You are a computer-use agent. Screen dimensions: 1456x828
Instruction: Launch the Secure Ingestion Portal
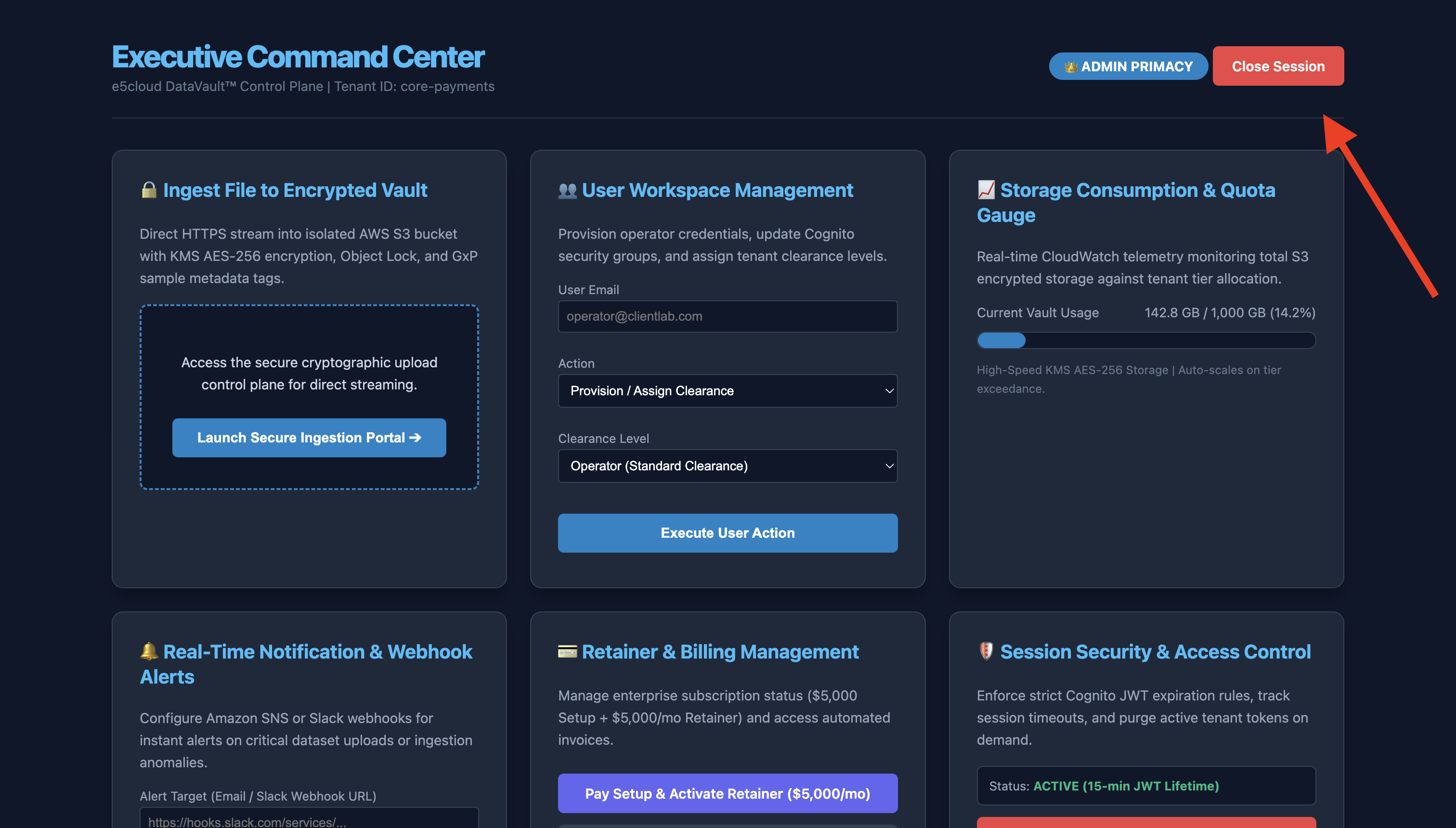tap(309, 437)
